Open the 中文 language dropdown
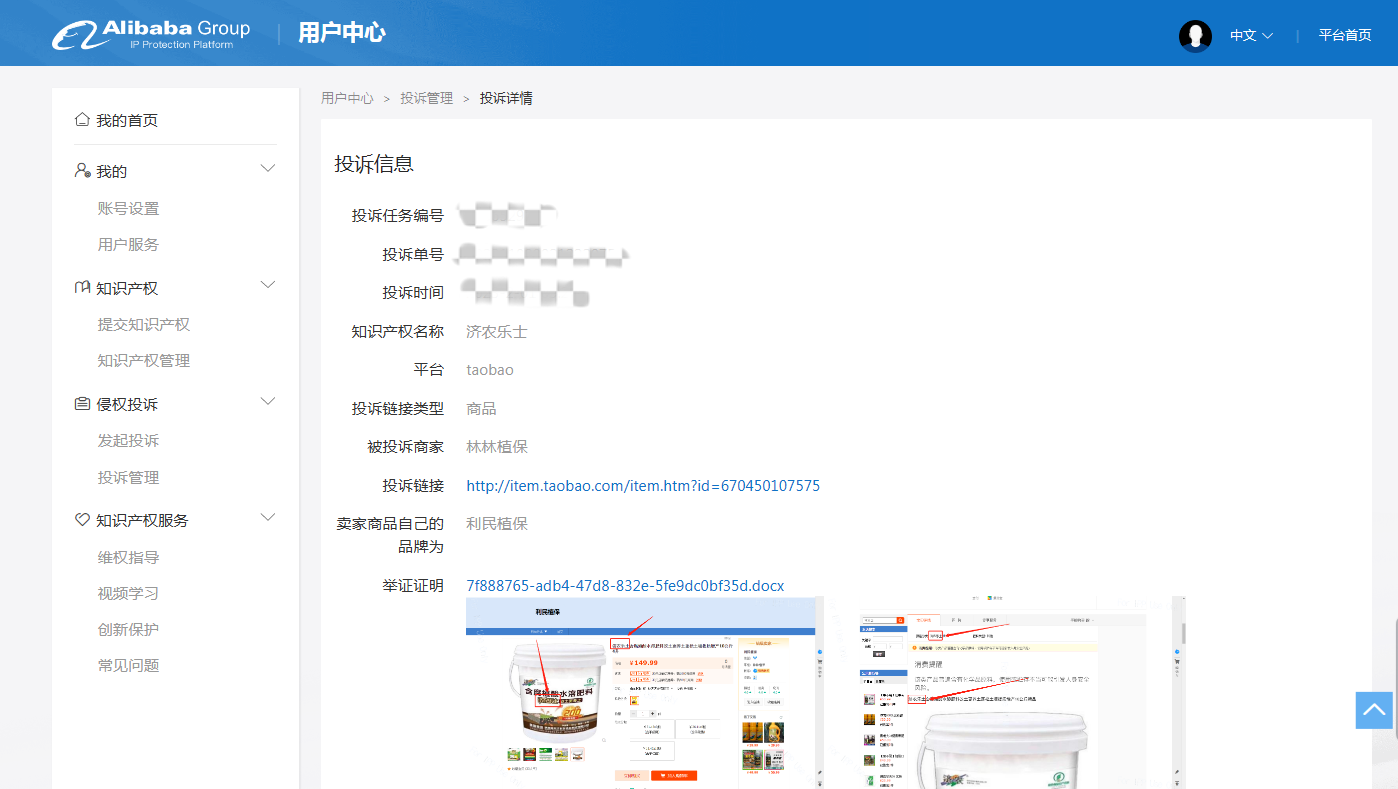 pos(1251,35)
